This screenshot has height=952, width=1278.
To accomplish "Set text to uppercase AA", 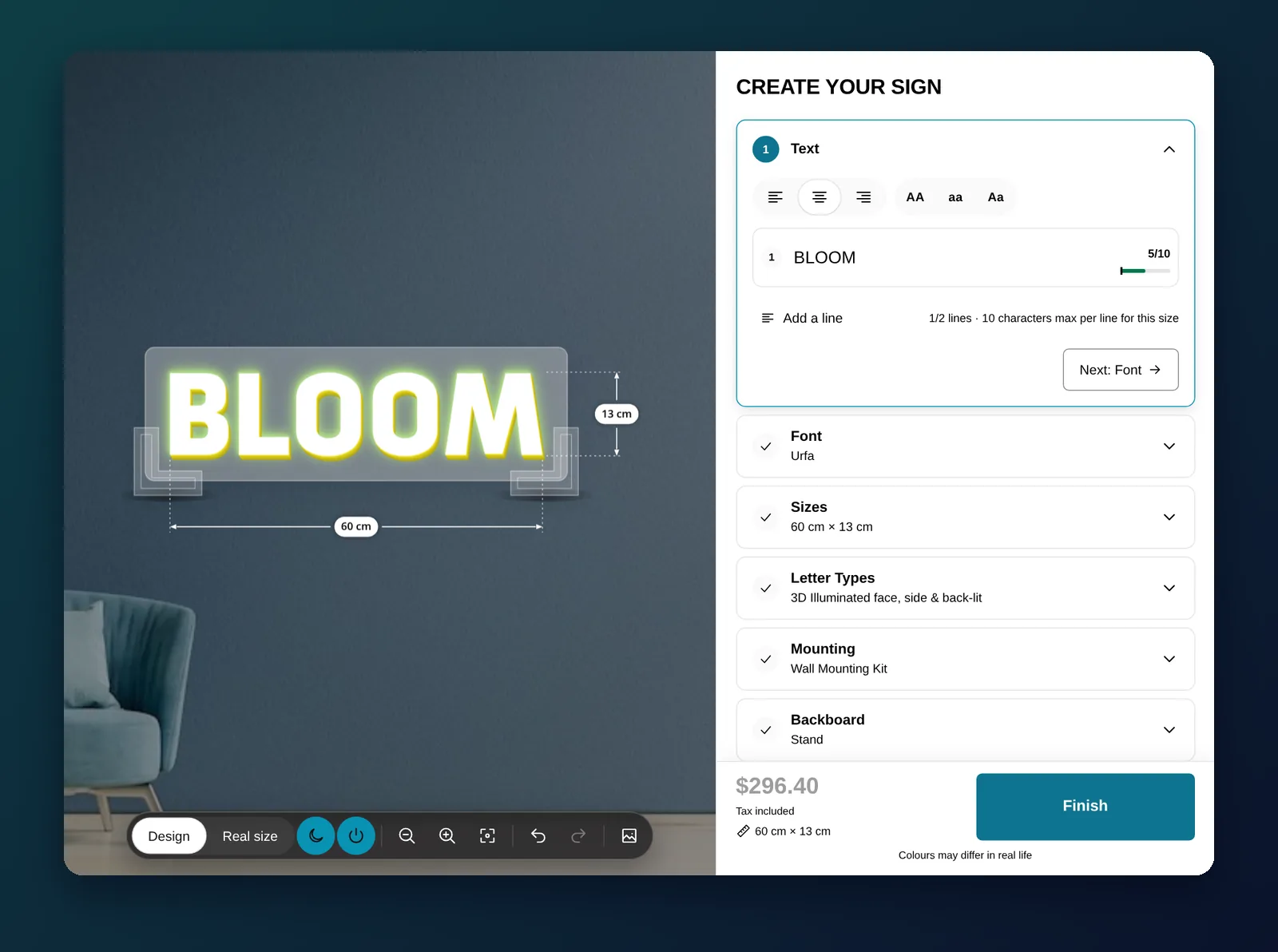I will (915, 197).
